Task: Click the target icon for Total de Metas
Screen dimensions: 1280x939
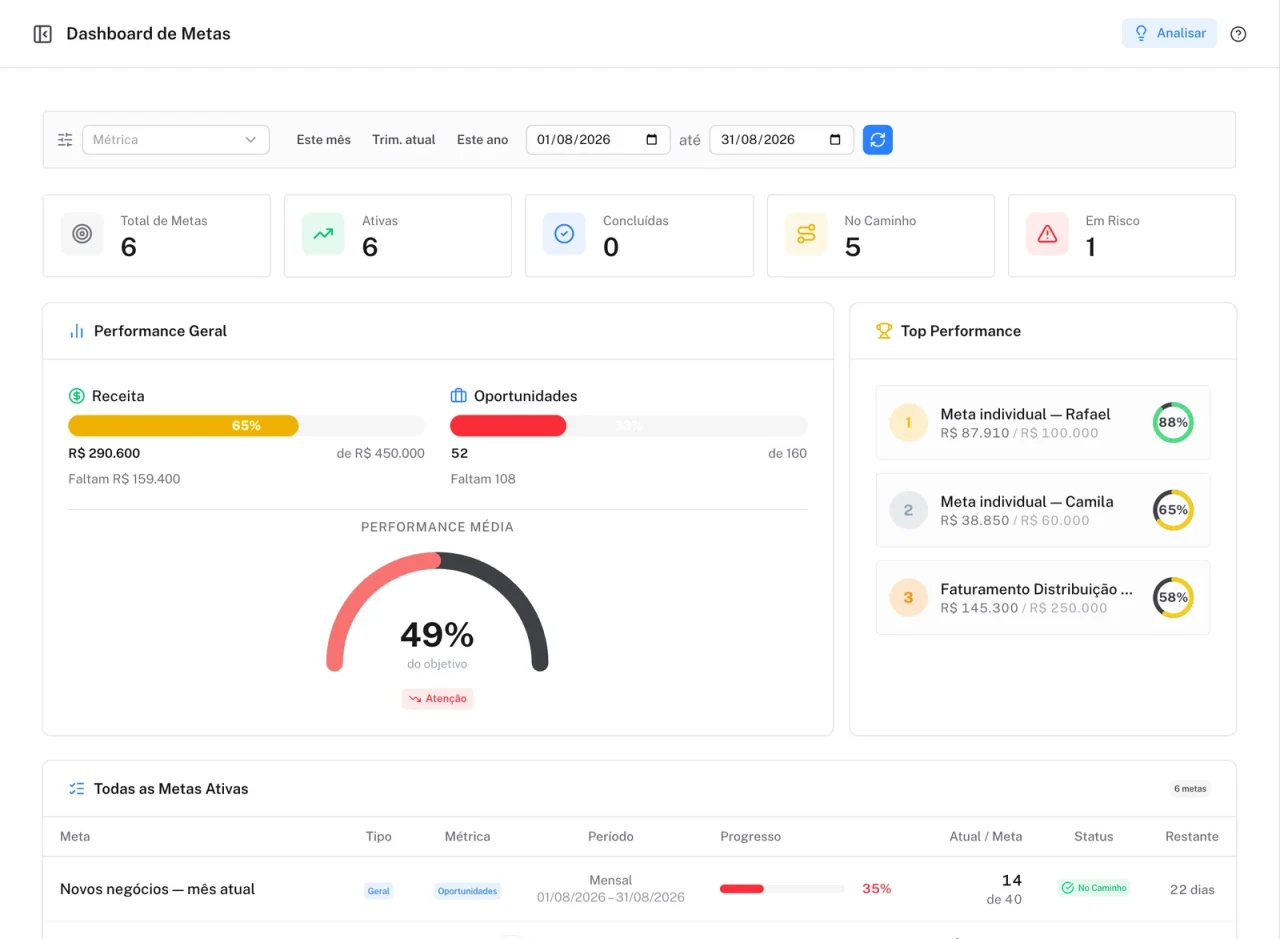Action: tap(82, 234)
